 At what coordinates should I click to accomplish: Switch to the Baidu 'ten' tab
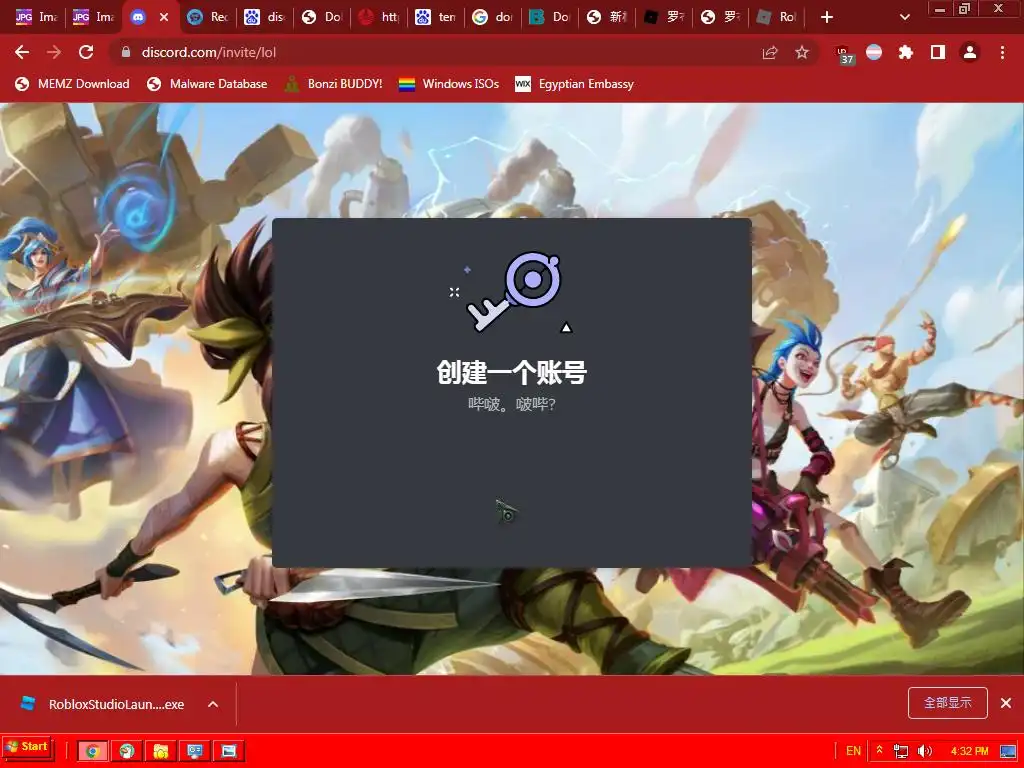(436, 17)
